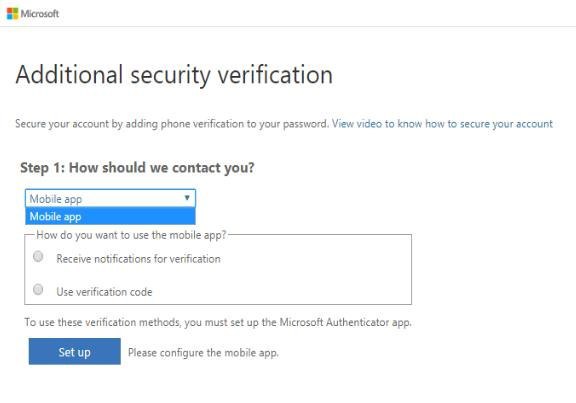Click the Microsoft wordmark text in header
Image resolution: width=576 pixels, height=403 pixels.
click(40, 14)
